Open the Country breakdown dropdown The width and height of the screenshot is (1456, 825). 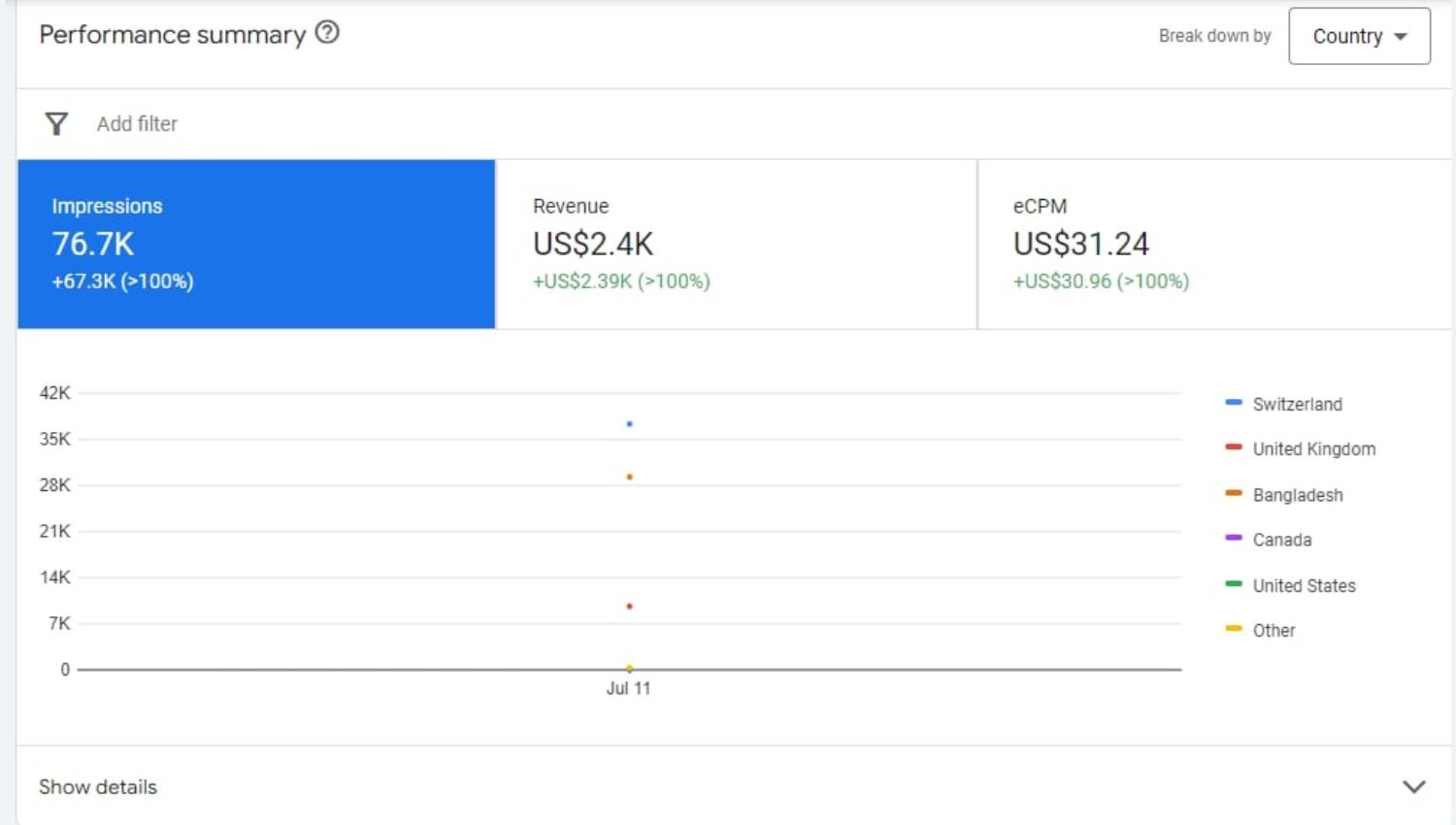1359,36
